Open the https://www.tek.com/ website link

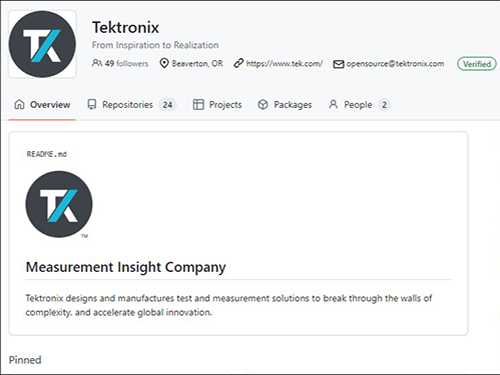[284, 64]
